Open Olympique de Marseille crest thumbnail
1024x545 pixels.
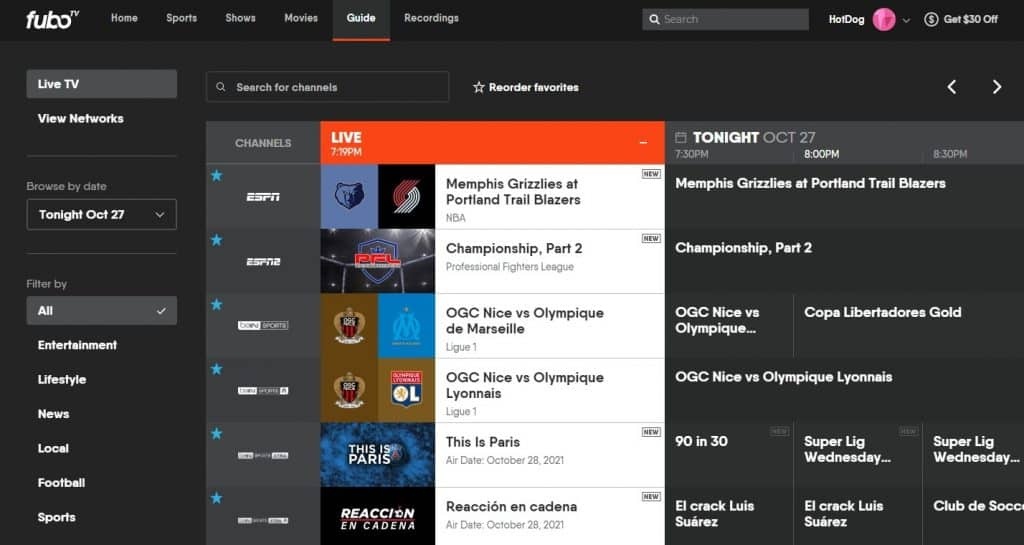pos(406,326)
